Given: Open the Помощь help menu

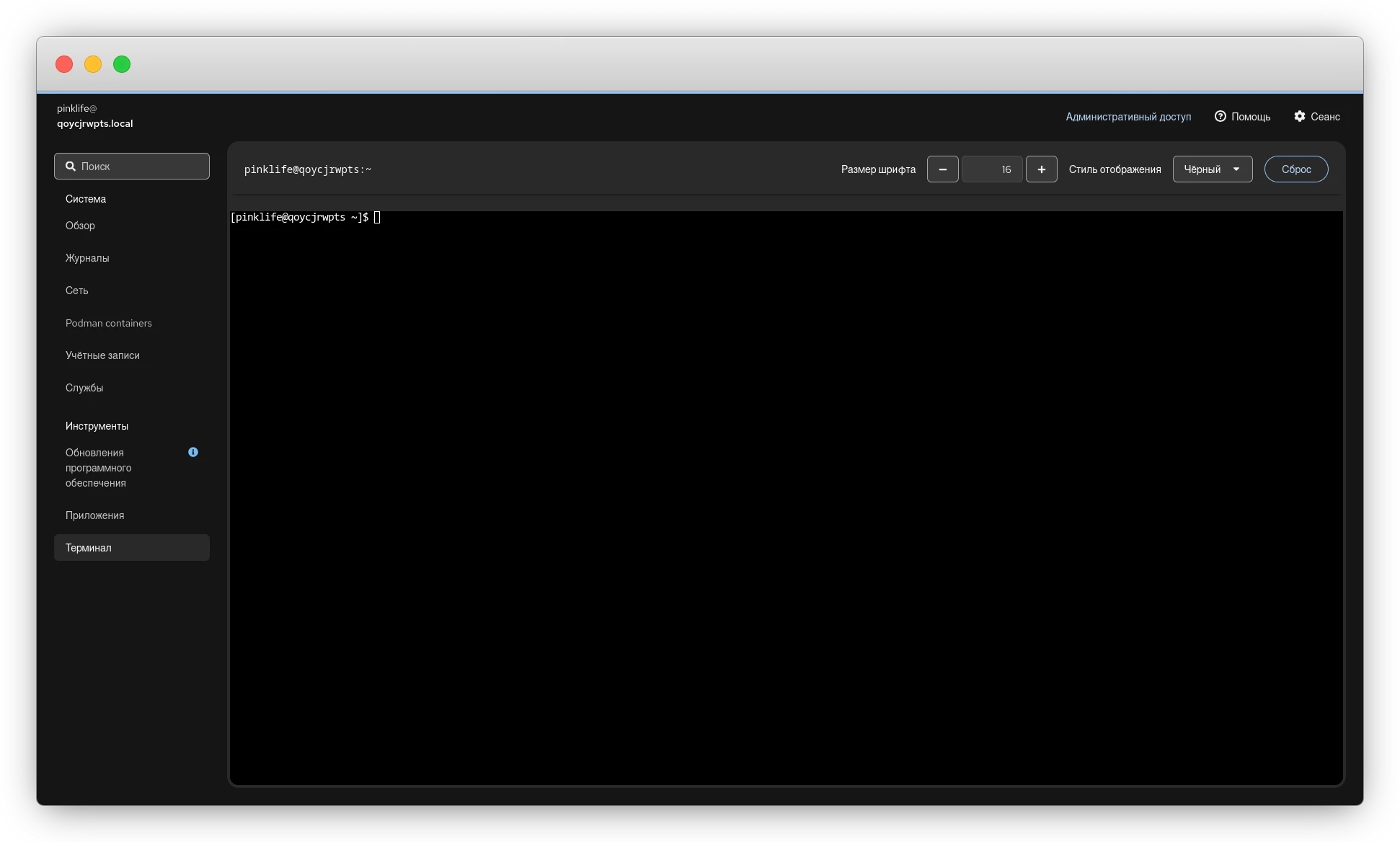Looking at the screenshot, I should pos(1242,116).
